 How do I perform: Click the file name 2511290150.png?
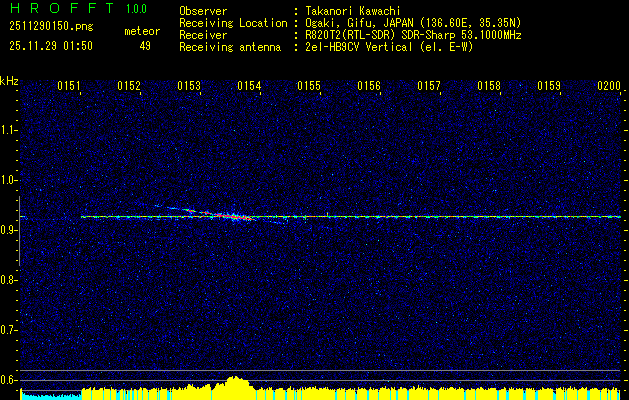tap(51, 27)
